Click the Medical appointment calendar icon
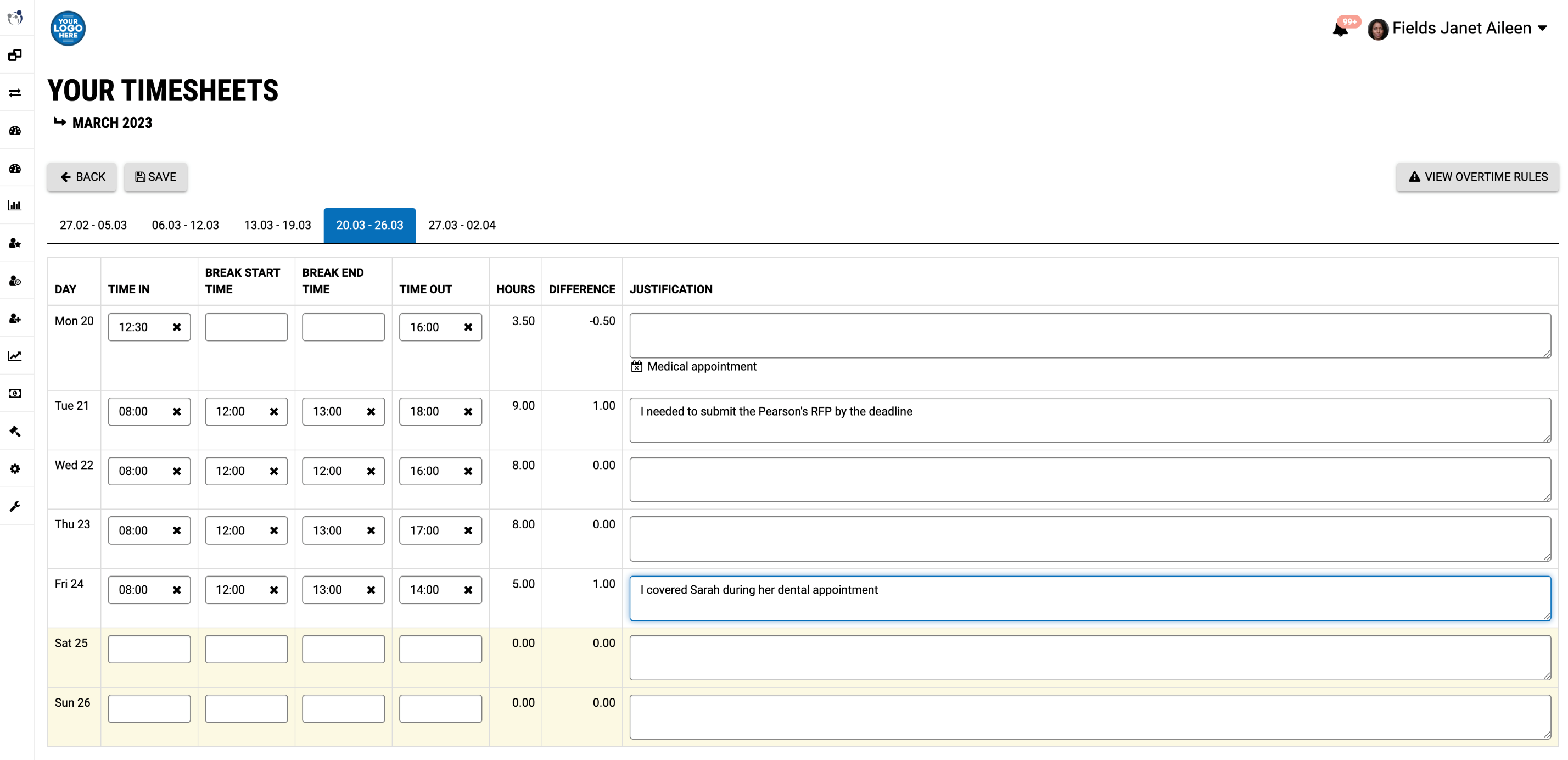The image size is (1568, 760). pos(637,367)
